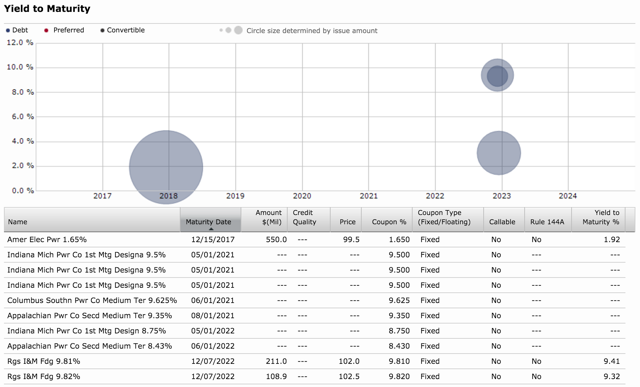Select the dark inner bubble near 9%
The width and height of the screenshot is (640, 387).
pos(497,76)
